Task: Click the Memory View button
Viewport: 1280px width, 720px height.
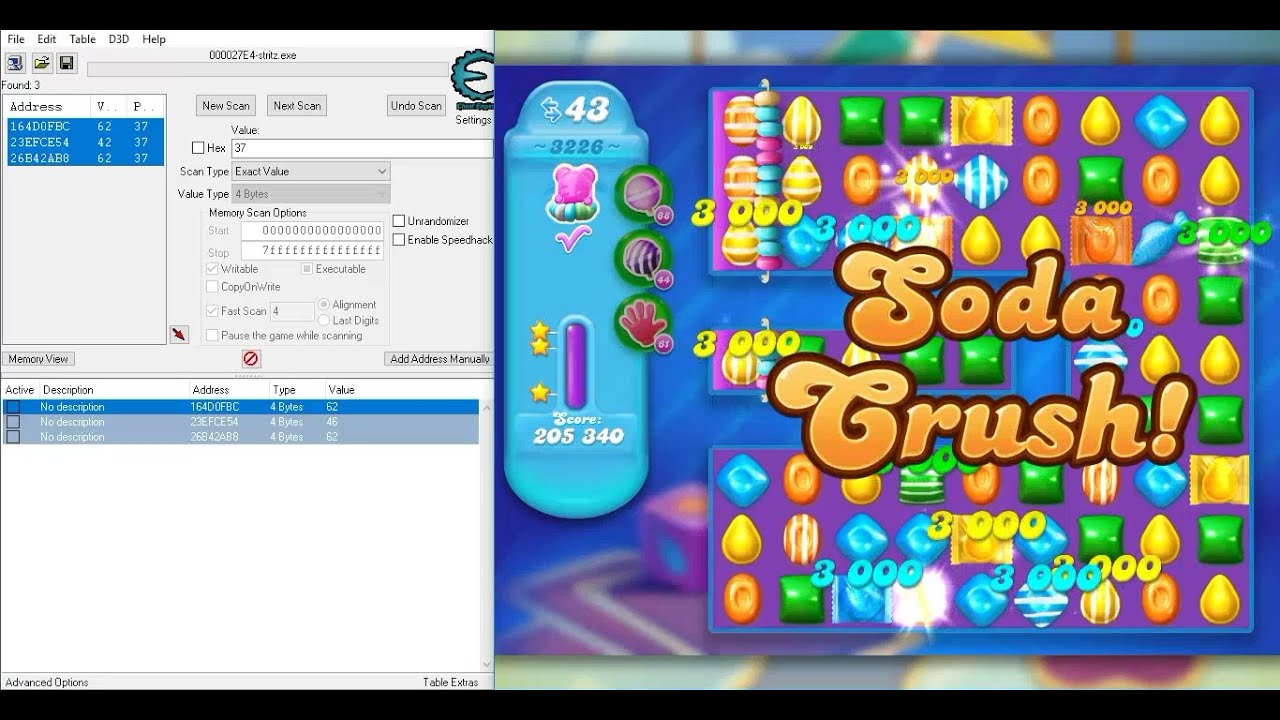Action: coord(39,359)
